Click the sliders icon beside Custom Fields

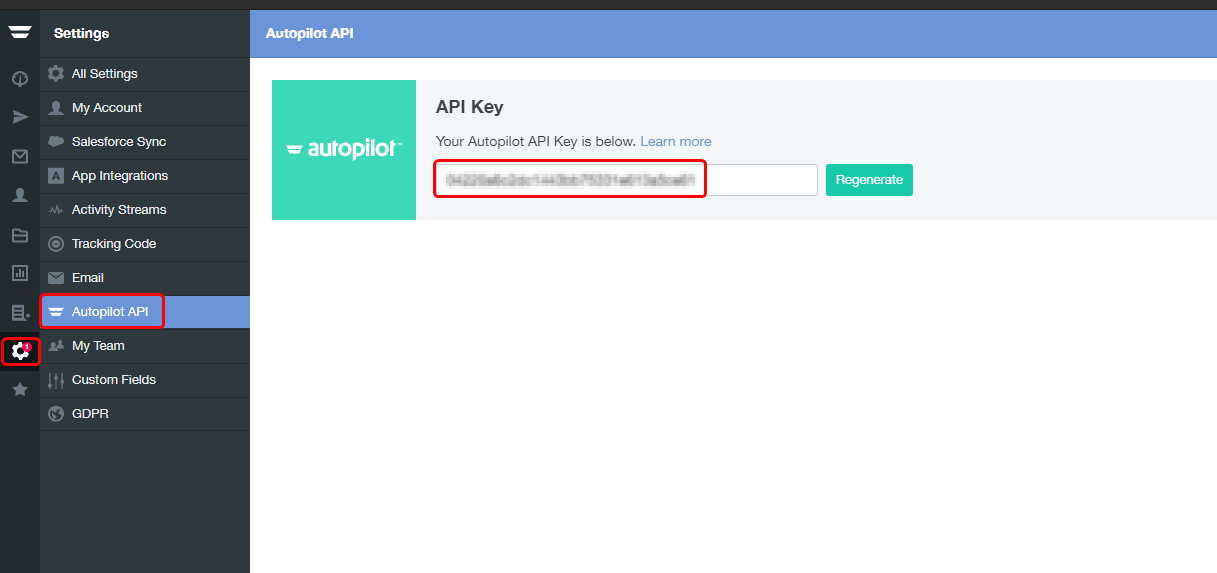56,380
